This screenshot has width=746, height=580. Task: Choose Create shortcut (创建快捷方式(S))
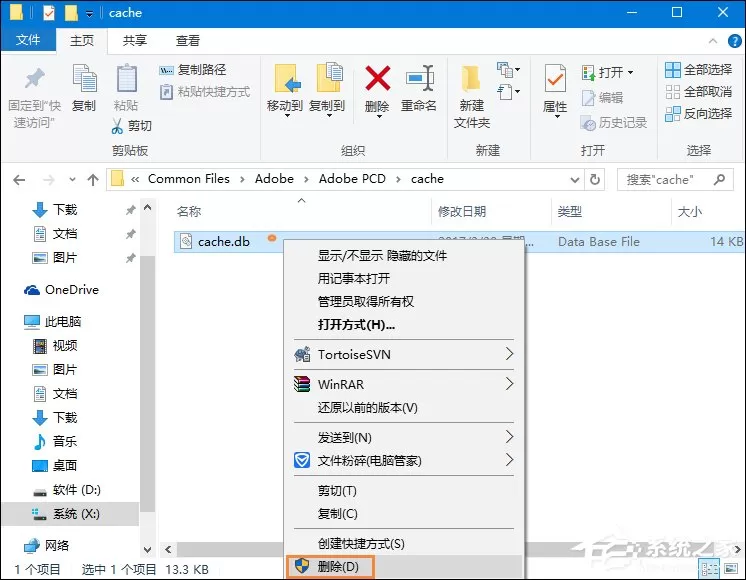click(x=404, y=543)
